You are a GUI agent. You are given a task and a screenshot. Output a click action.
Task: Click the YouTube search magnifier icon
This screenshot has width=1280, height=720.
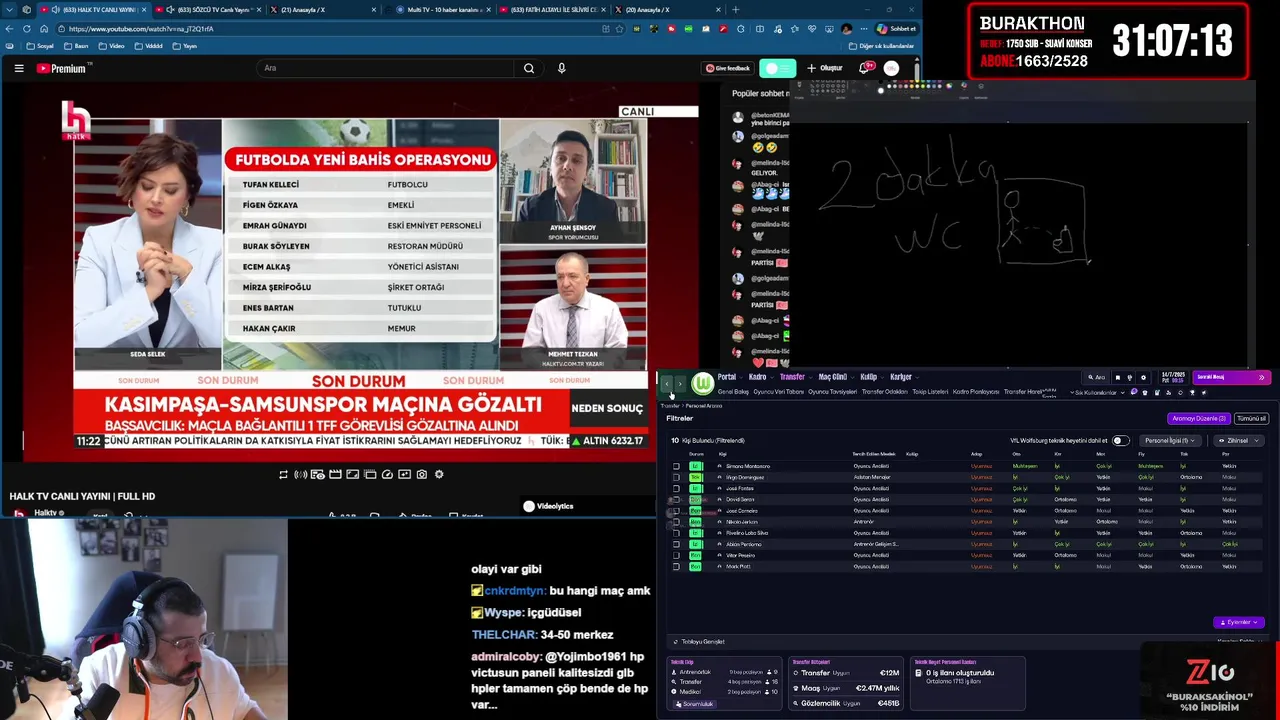pos(529,68)
